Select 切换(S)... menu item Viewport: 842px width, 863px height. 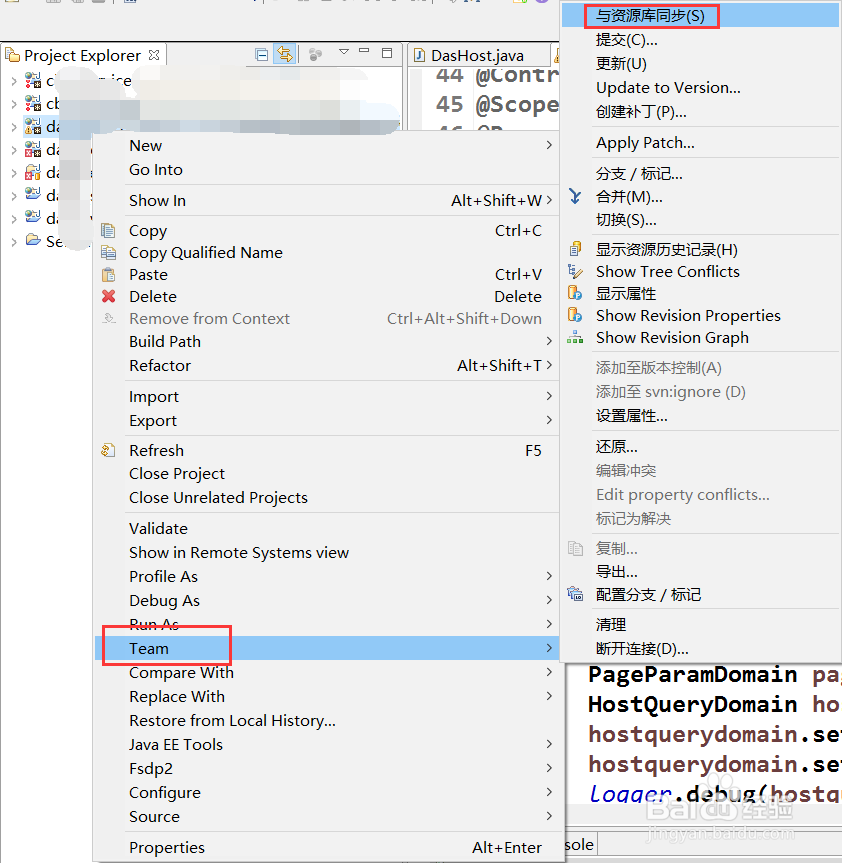pos(701,220)
